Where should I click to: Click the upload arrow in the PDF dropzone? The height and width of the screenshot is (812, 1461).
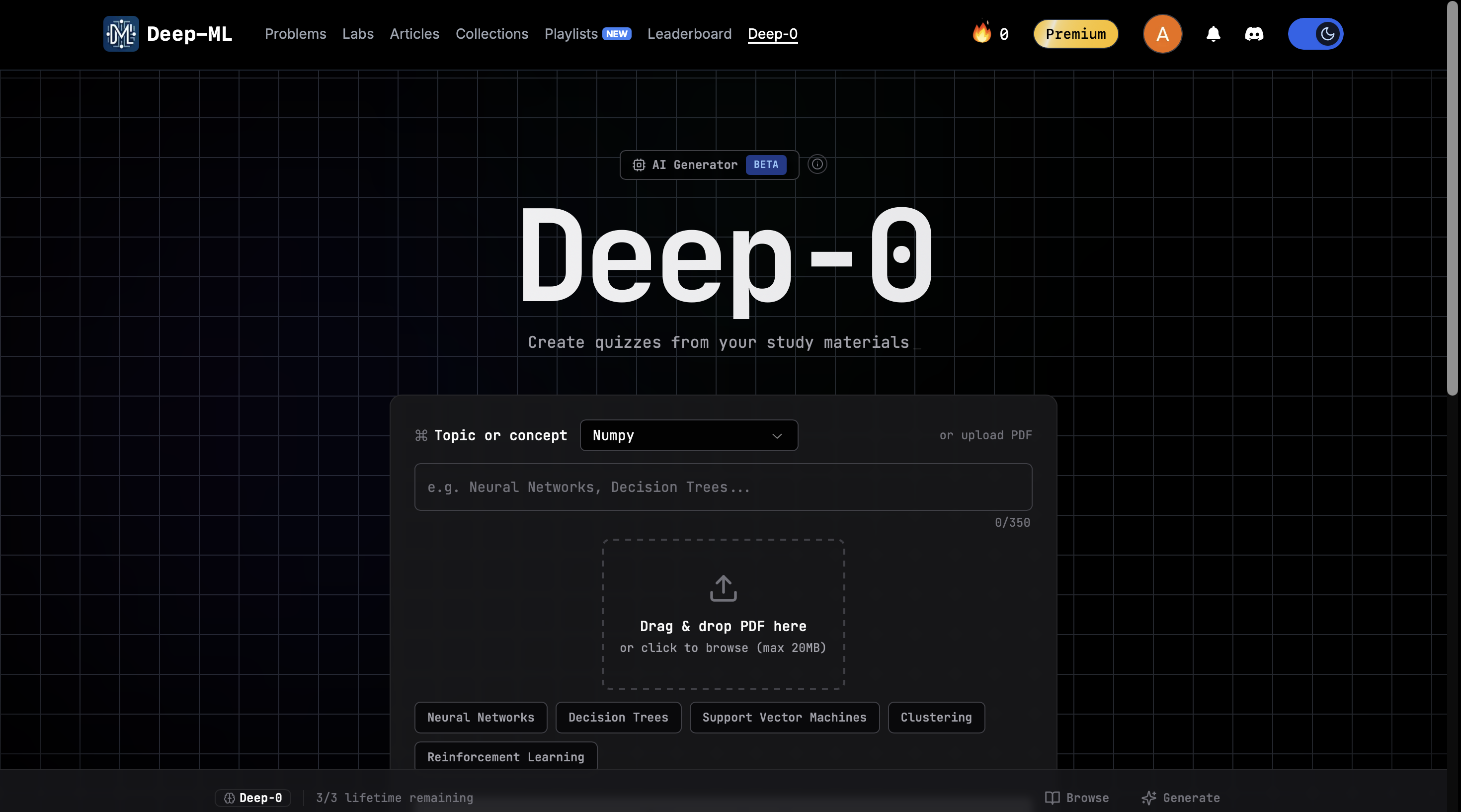723,588
